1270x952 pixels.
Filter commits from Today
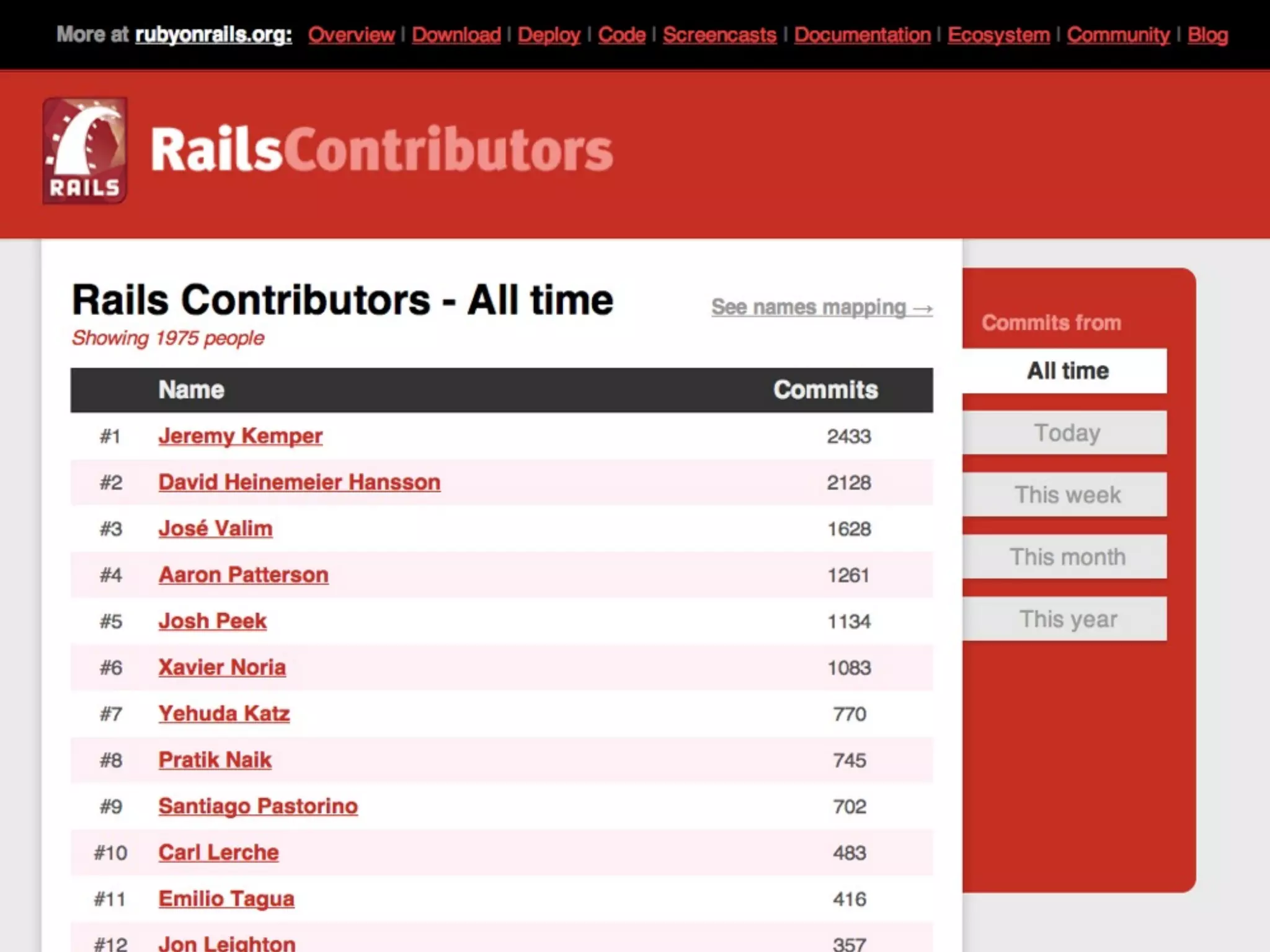coord(1067,433)
